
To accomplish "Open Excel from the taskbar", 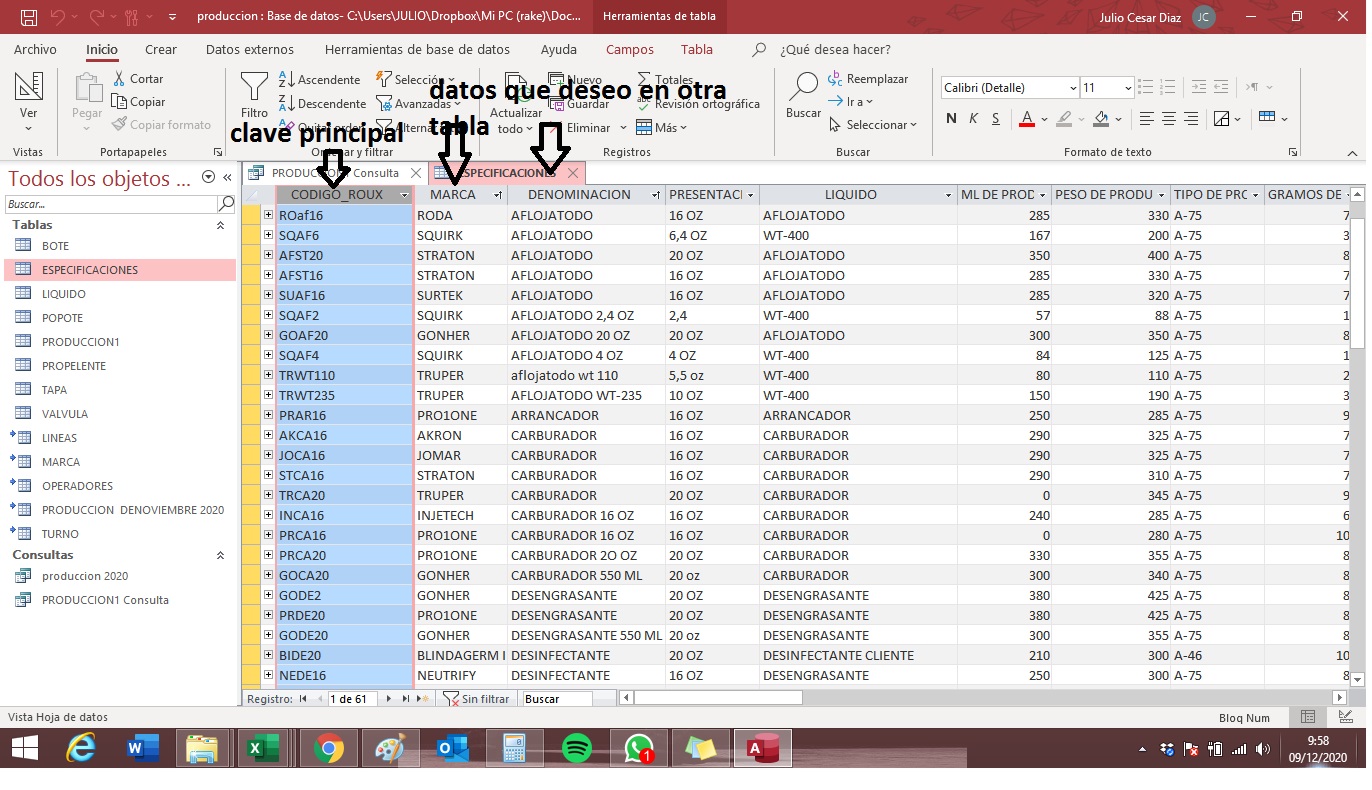I will (x=264, y=748).
